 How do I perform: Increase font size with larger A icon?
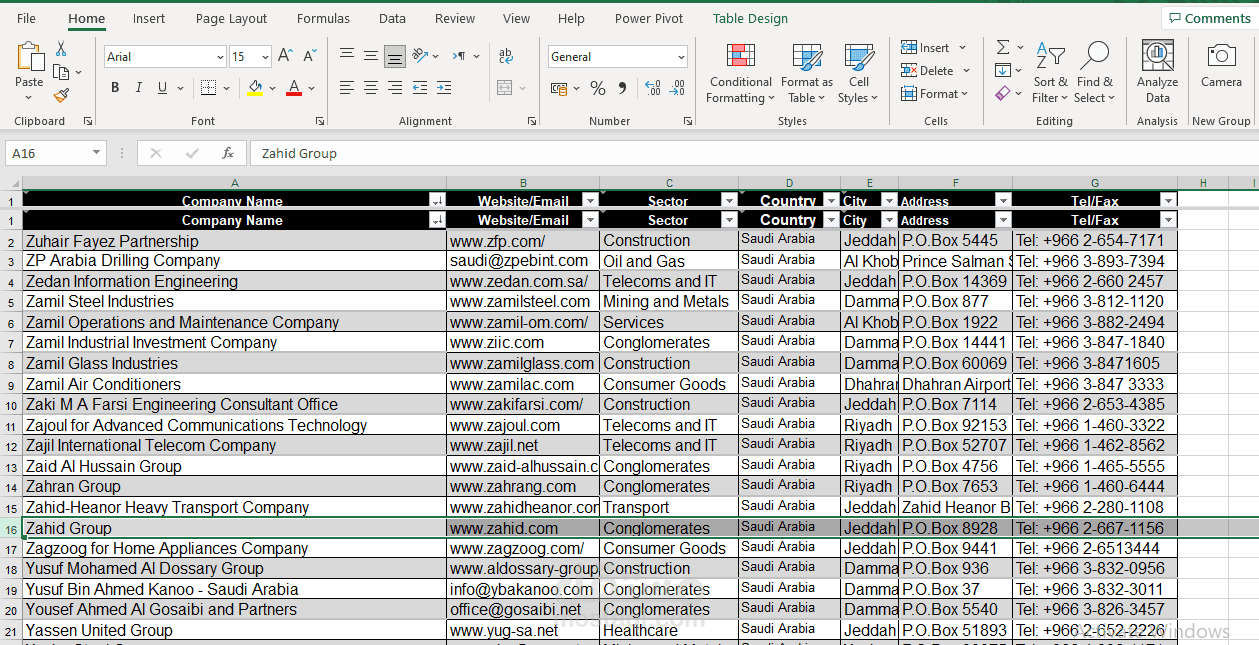point(285,56)
